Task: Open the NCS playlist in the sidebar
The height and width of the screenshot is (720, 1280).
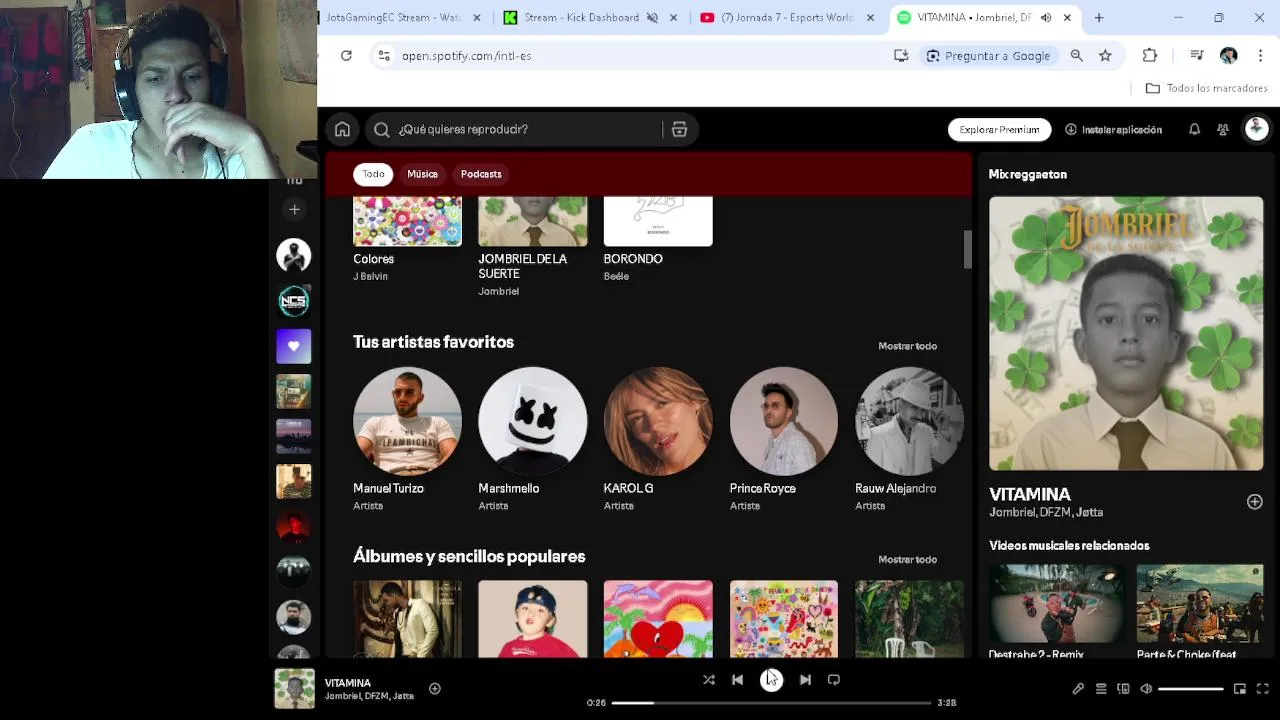Action: pos(294,301)
